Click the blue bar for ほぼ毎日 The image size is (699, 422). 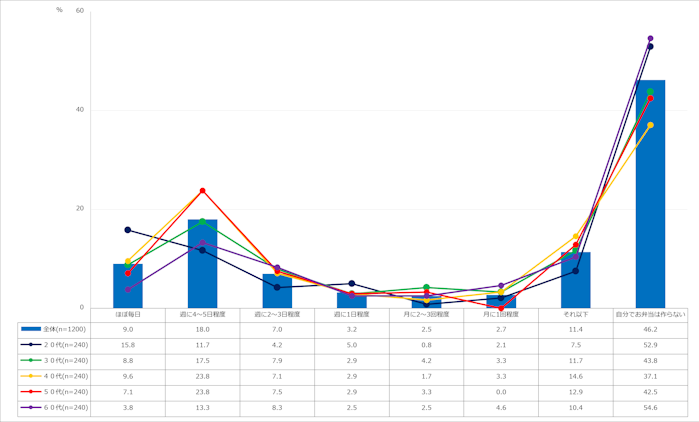(x=128, y=287)
